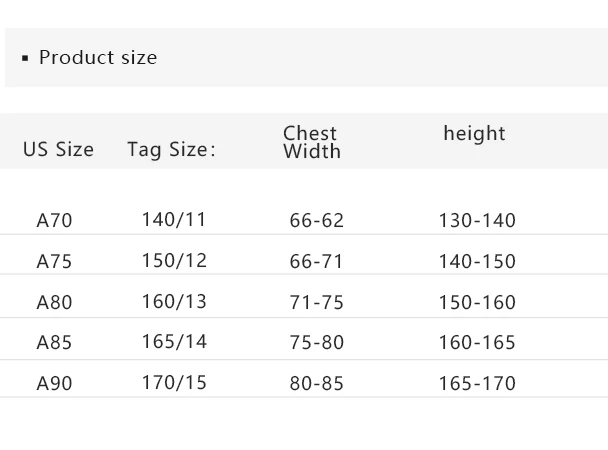Viewport: 608px width, 450px height.
Task: Click the A80 size cell
Action: 54,302
